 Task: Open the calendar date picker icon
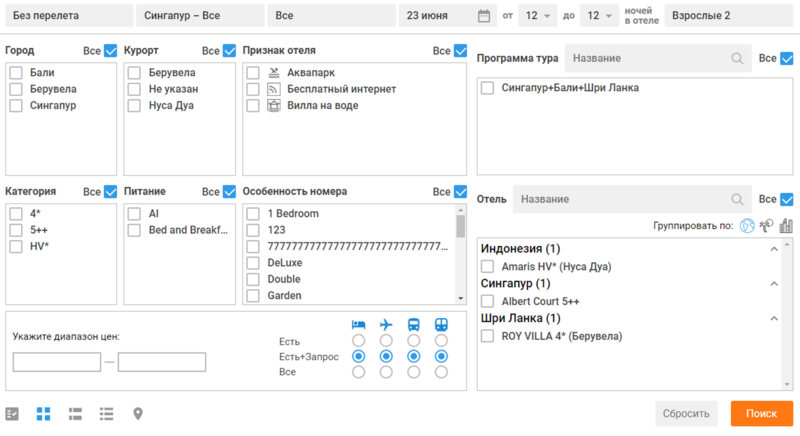[x=484, y=16]
